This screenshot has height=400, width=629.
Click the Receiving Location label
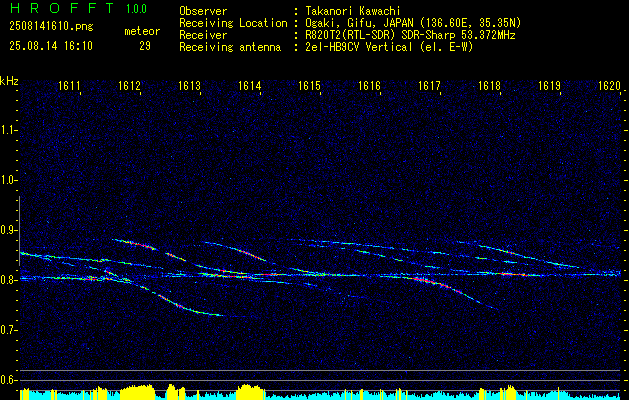click(x=233, y=23)
